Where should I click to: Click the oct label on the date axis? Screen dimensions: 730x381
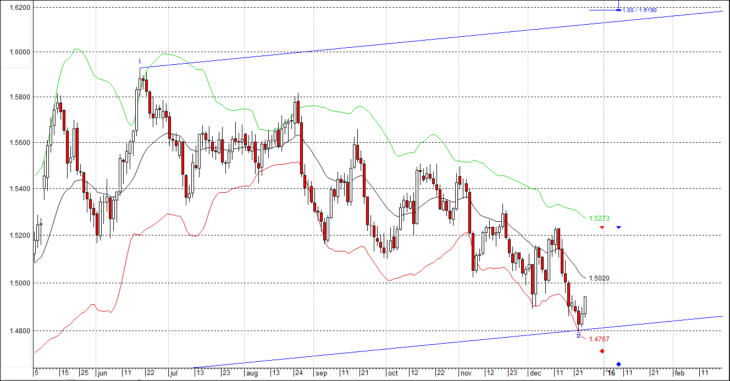pyautogui.click(x=393, y=373)
